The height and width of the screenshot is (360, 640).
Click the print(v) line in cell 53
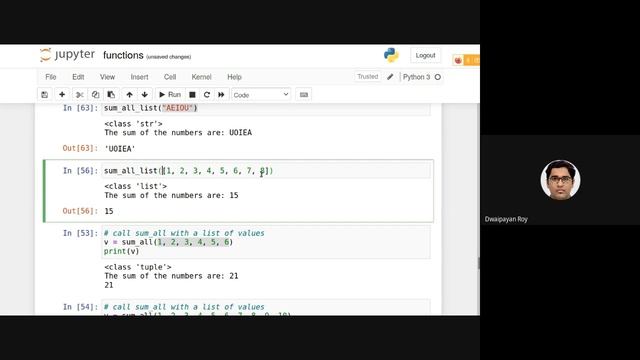click(121, 251)
